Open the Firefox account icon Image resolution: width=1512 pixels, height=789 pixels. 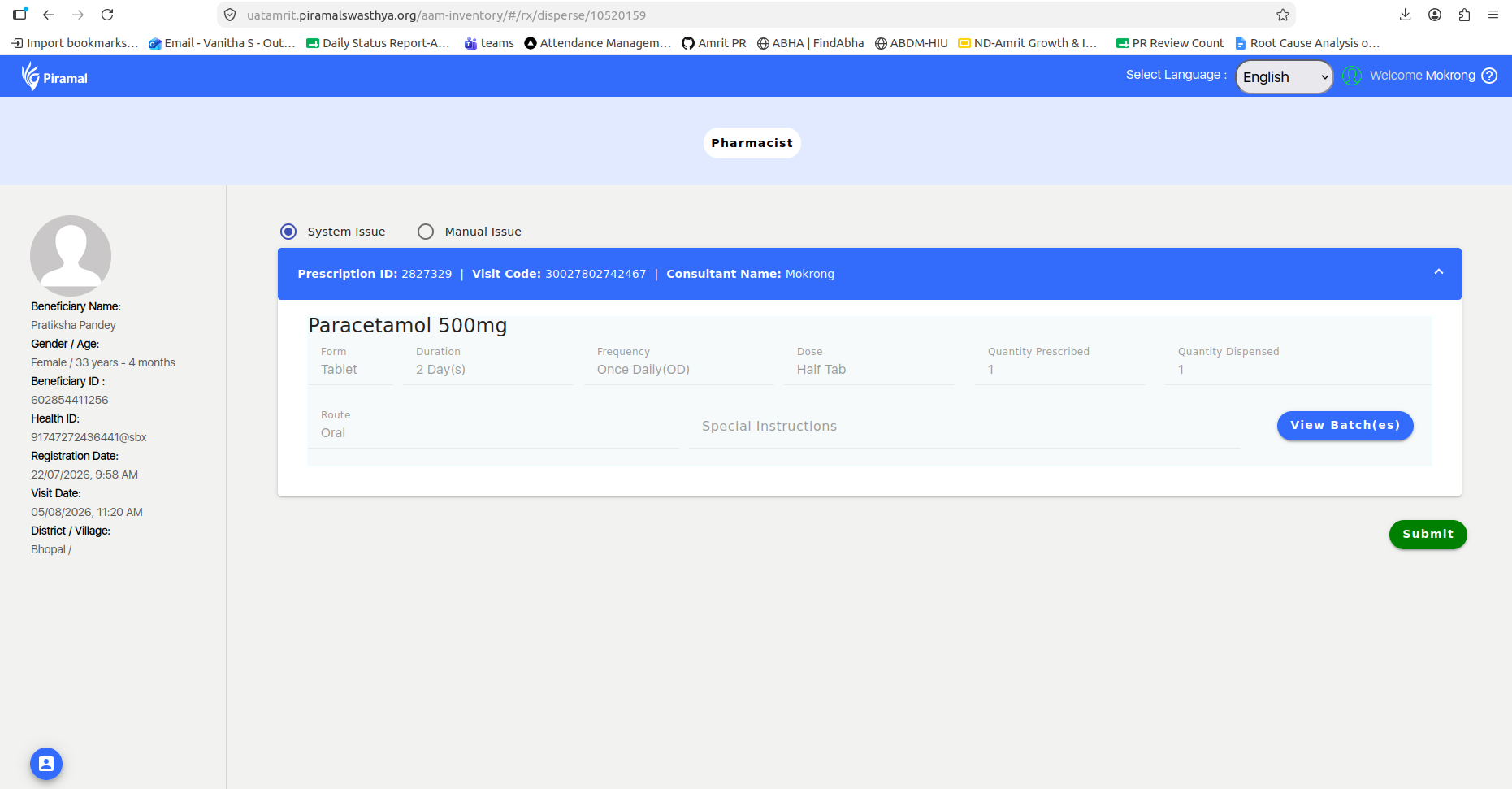(x=1435, y=15)
